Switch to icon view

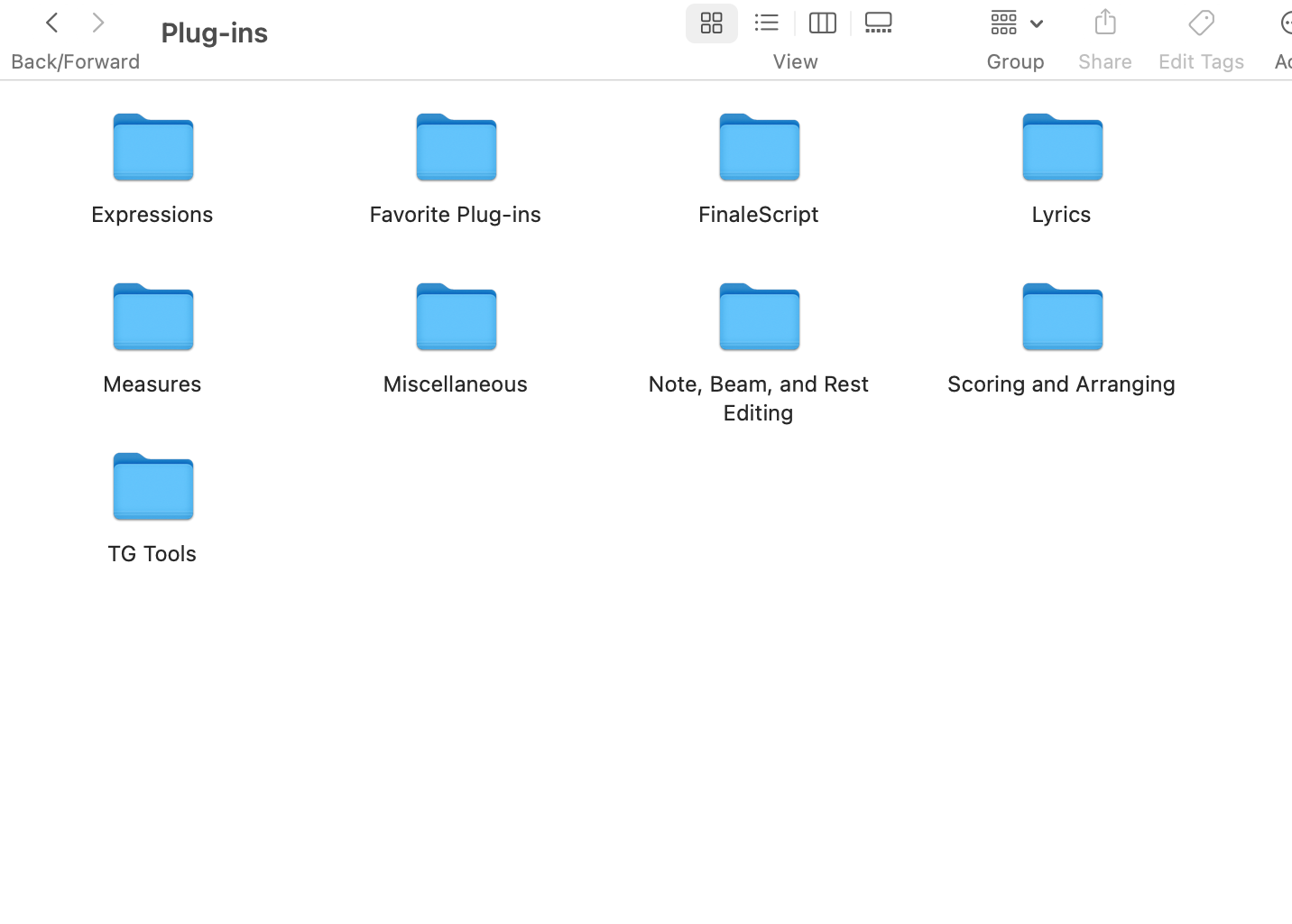point(711,23)
